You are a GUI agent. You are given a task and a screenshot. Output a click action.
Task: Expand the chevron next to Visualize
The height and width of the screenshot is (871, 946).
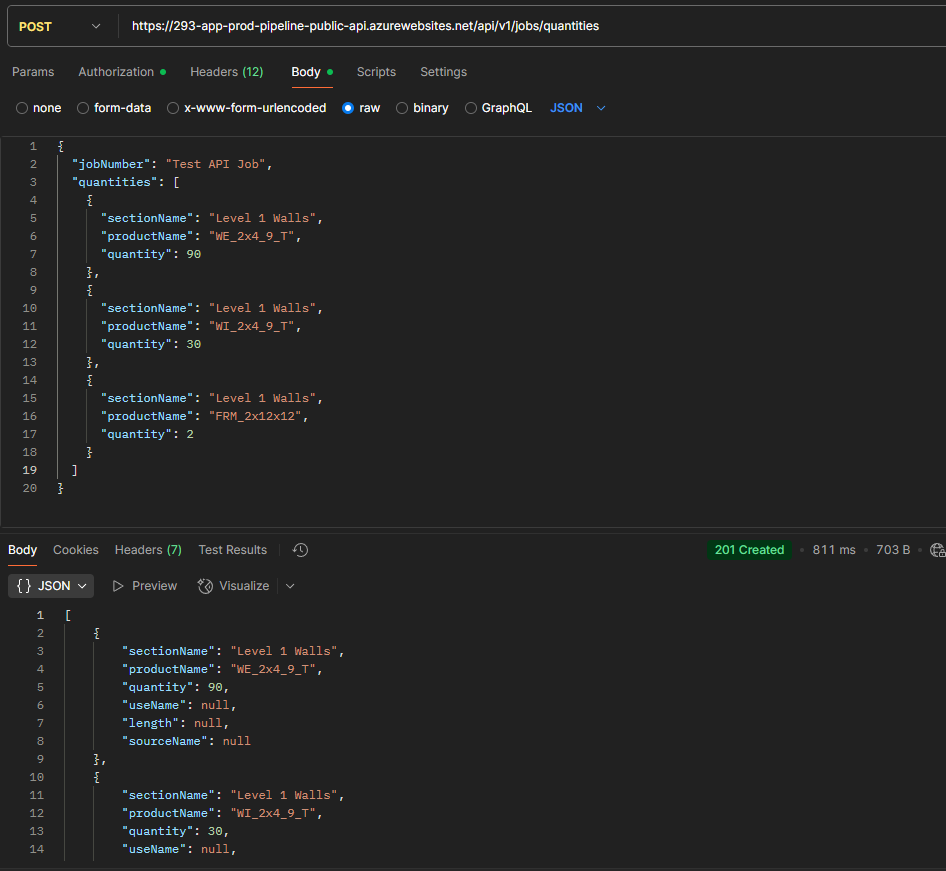point(290,586)
